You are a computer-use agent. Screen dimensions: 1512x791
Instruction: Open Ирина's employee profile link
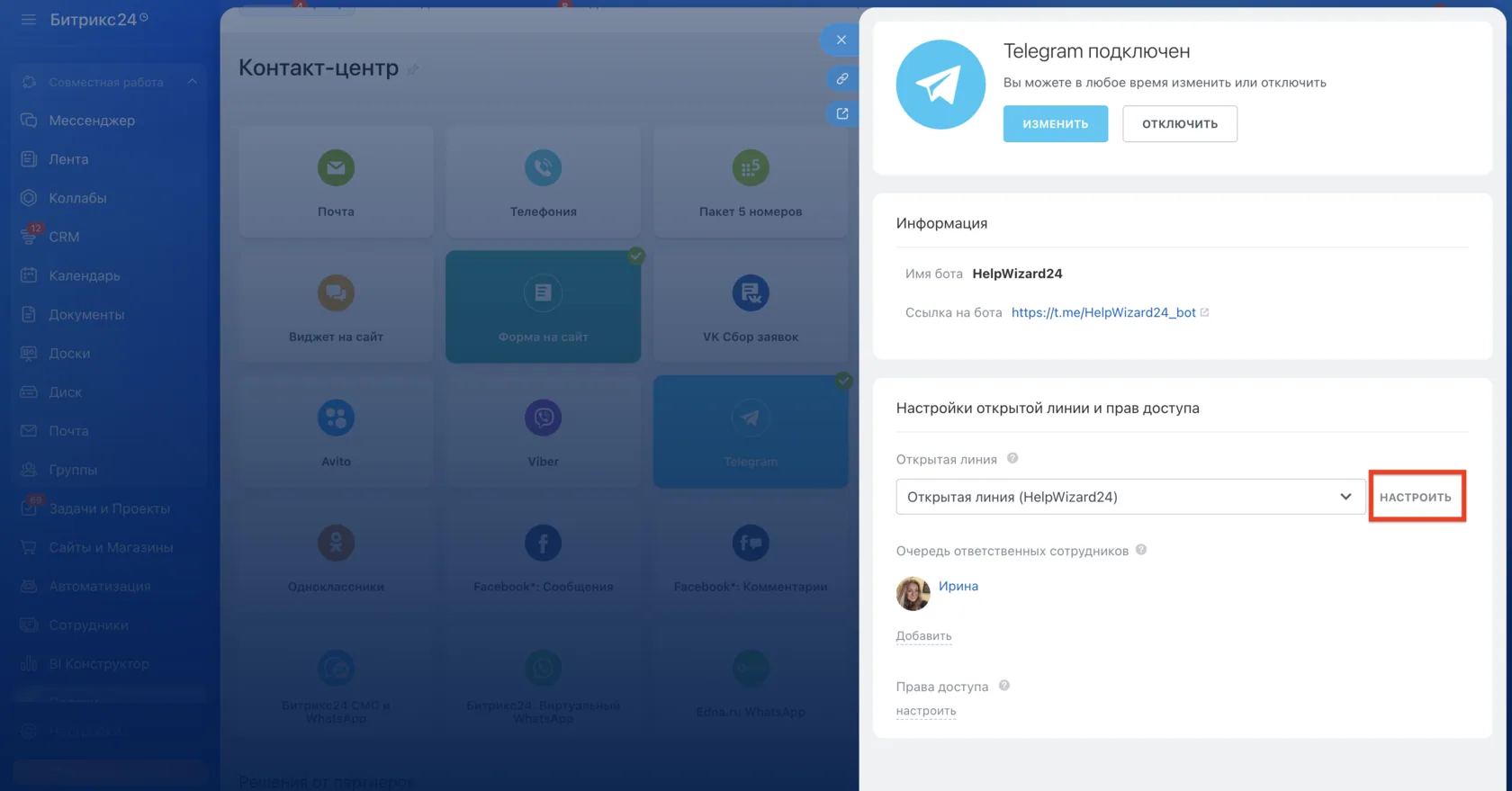[x=958, y=586]
